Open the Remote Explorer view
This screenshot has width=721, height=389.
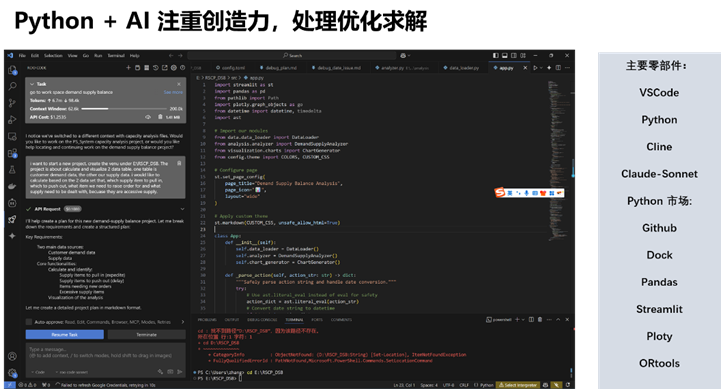pyautogui.click(x=12, y=137)
